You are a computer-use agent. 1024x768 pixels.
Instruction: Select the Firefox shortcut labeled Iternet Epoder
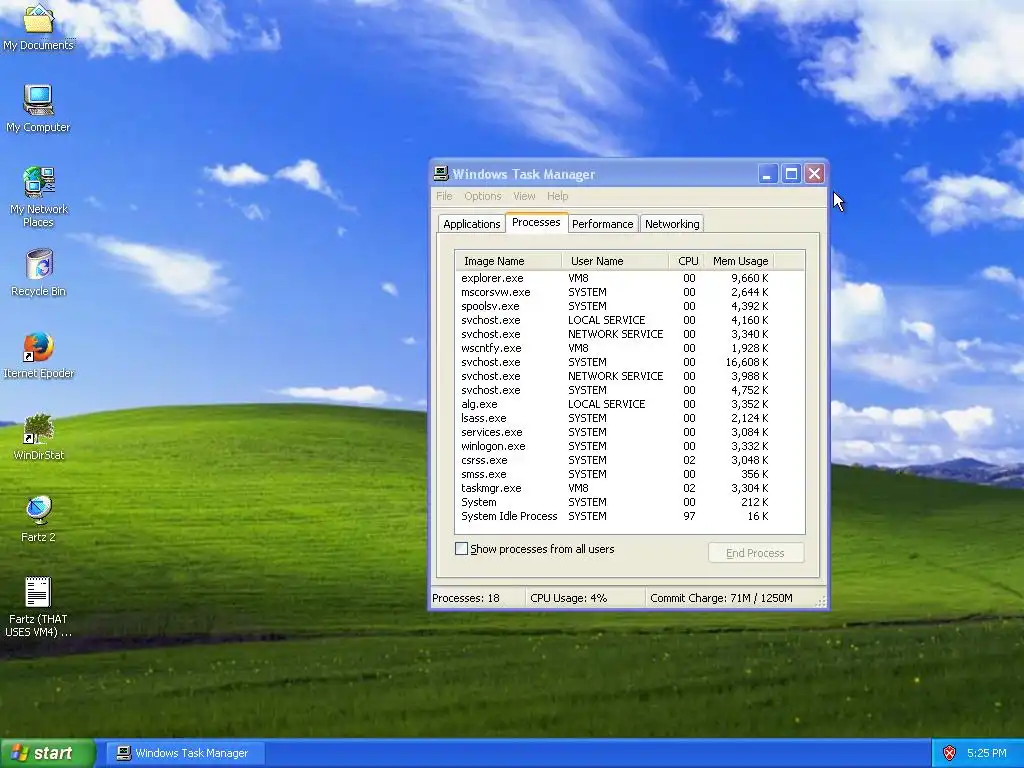(x=39, y=355)
